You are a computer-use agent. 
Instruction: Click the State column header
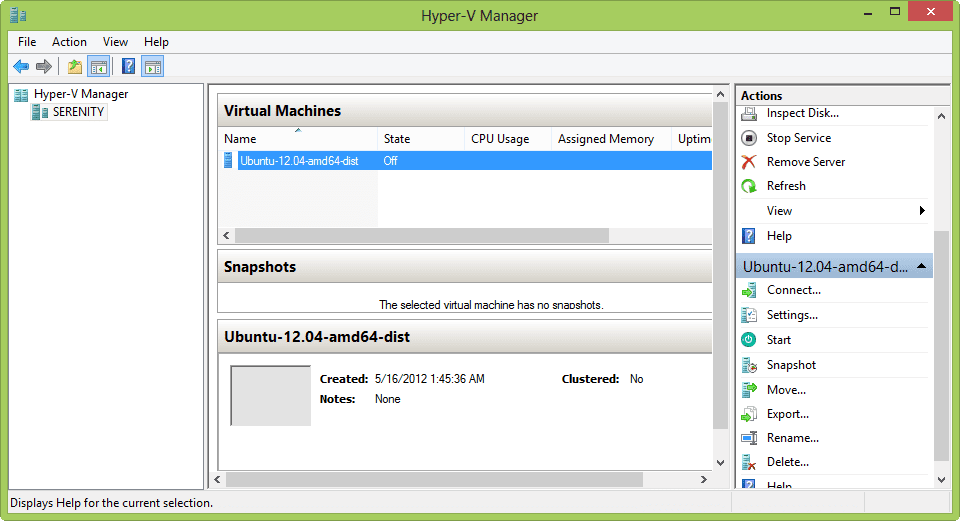pyautogui.click(x=421, y=139)
